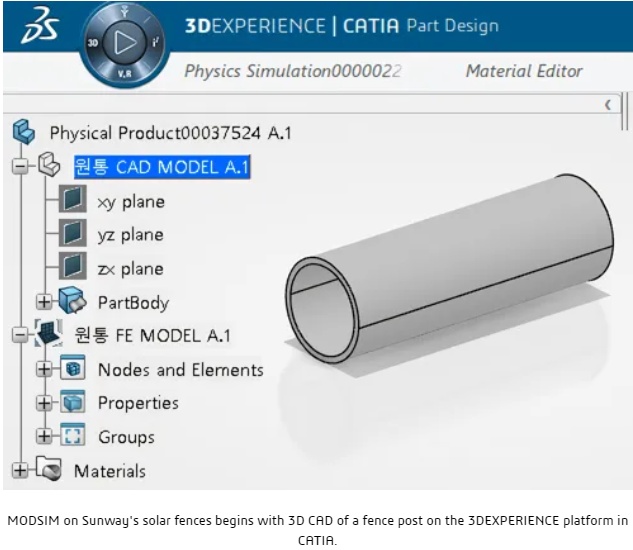Expand the PartBody node
Viewport: 633px width, 550px height.
[x=44, y=302]
